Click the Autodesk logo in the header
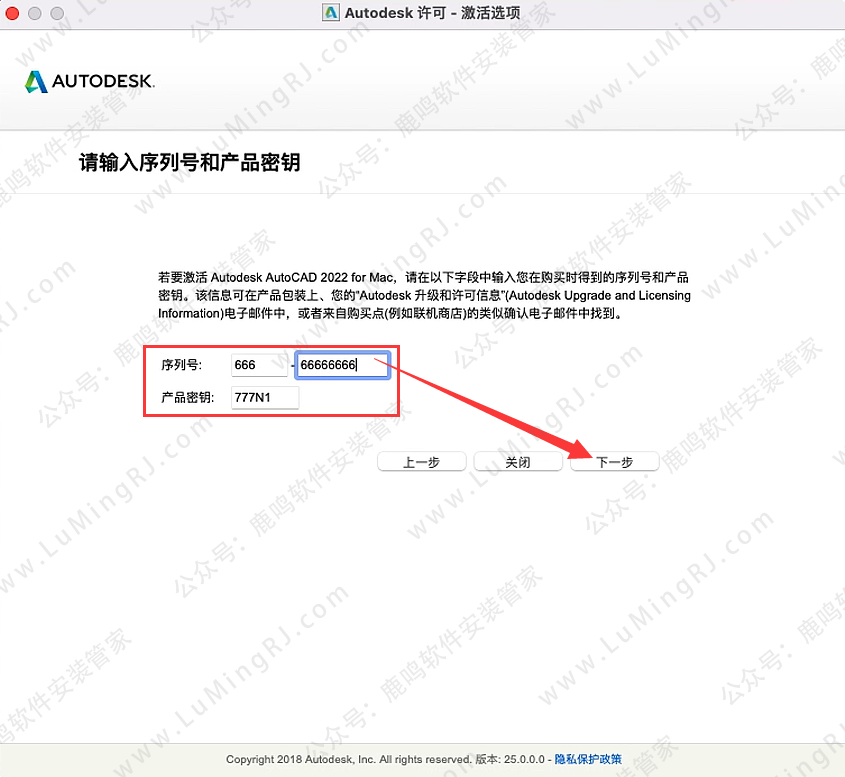Viewport: 845px width, 777px height. (90, 81)
